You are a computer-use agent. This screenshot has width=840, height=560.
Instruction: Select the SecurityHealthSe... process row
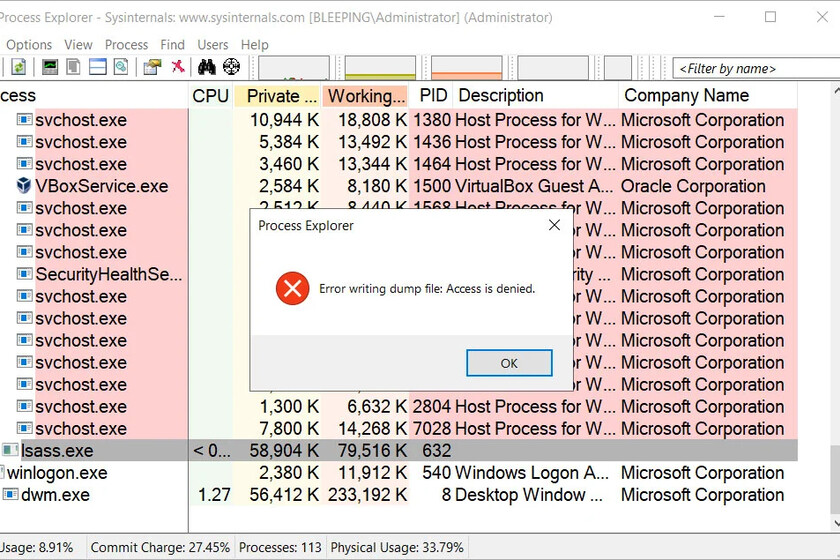pyautogui.click(x=399, y=274)
